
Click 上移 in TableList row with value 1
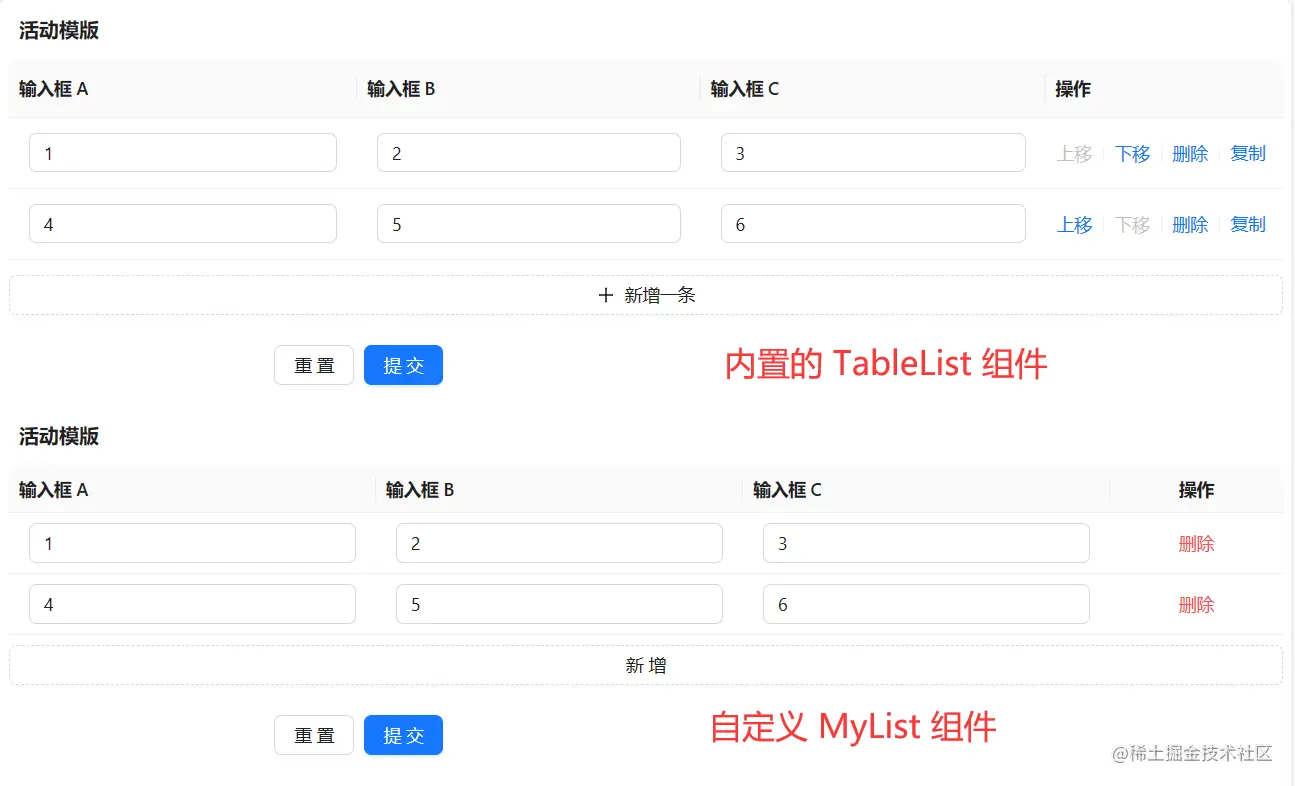(1074, 154)
